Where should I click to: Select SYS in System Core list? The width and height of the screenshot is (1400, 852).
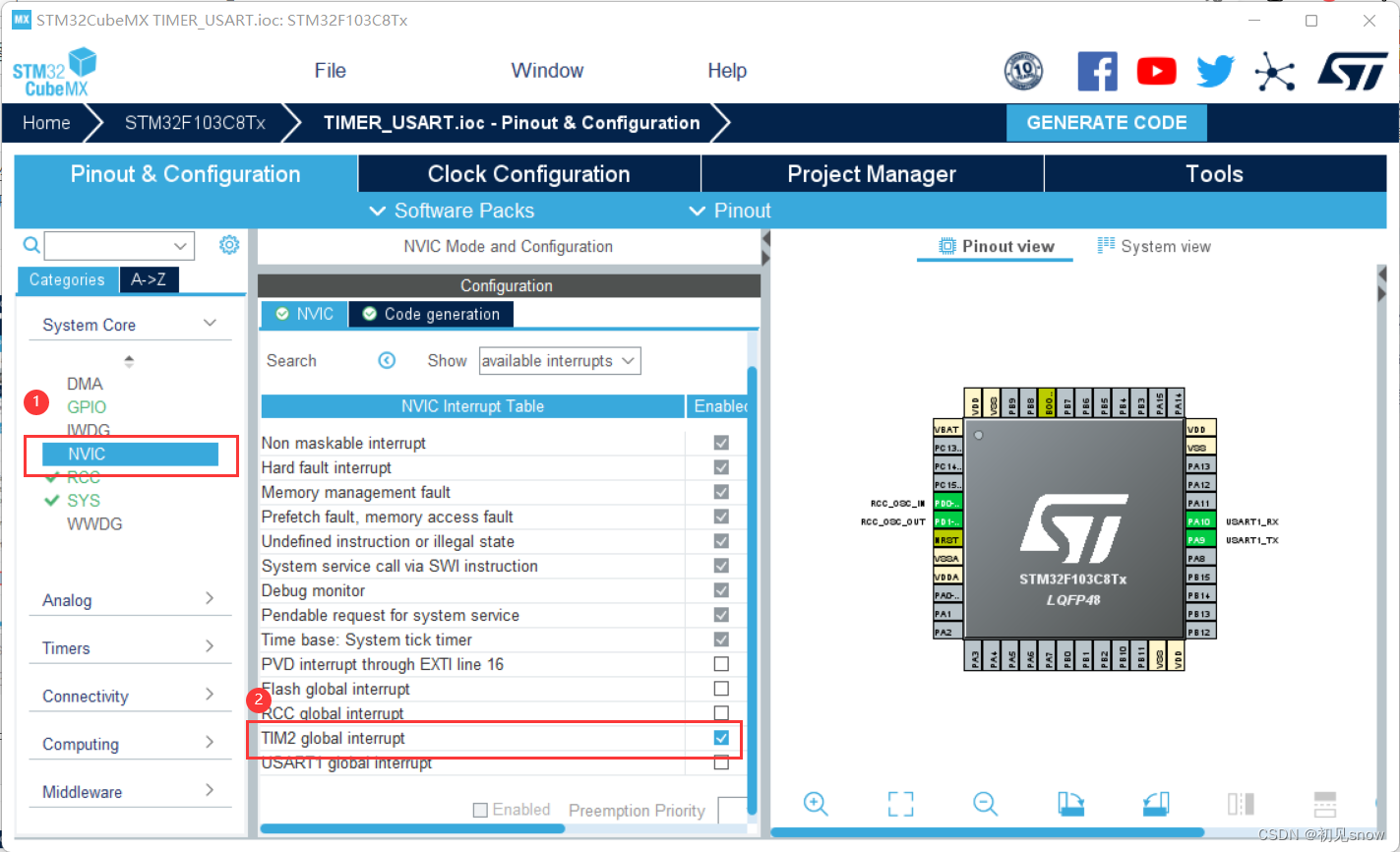(84, 500)
